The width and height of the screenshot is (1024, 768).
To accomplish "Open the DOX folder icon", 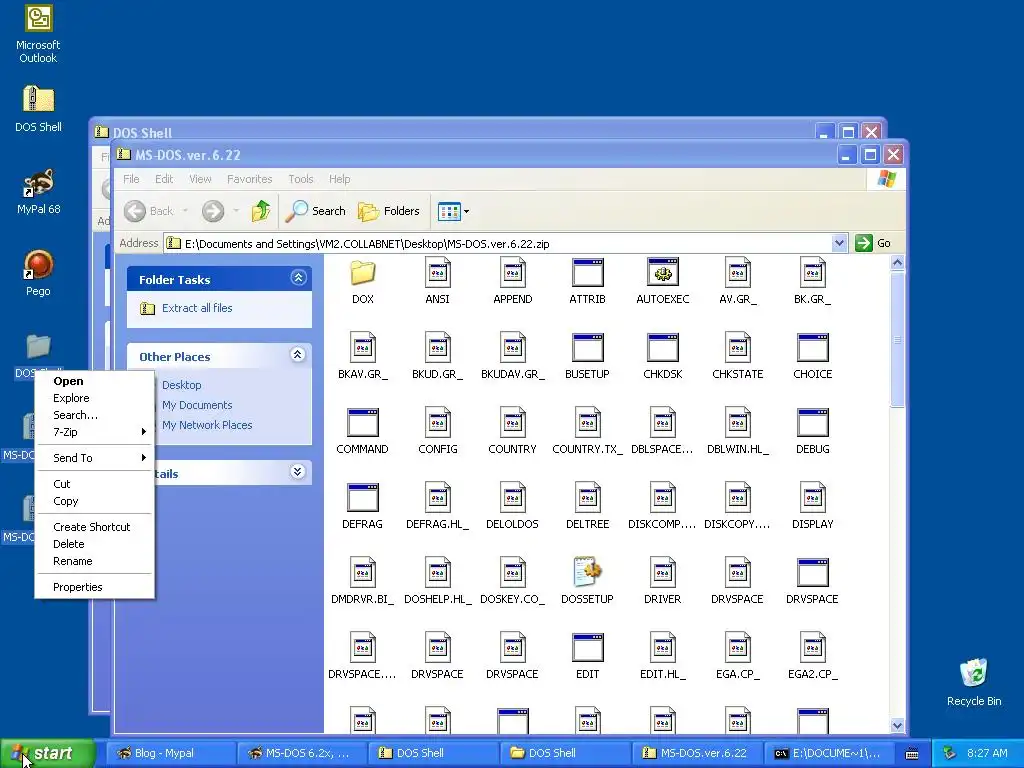I will pos(362,272).
